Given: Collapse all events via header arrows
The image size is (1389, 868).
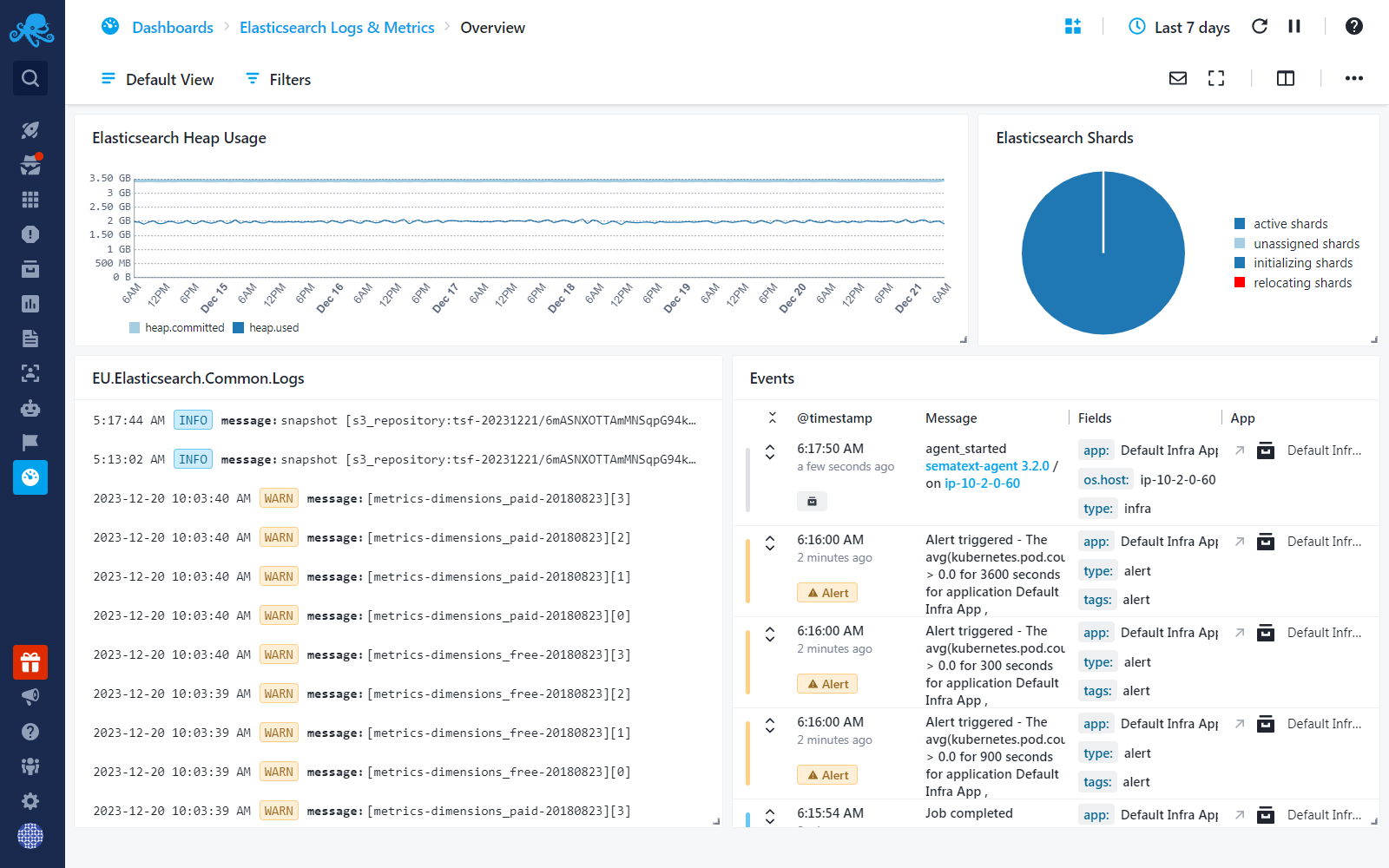Looking at the screenshot, I should click(773, 418).
